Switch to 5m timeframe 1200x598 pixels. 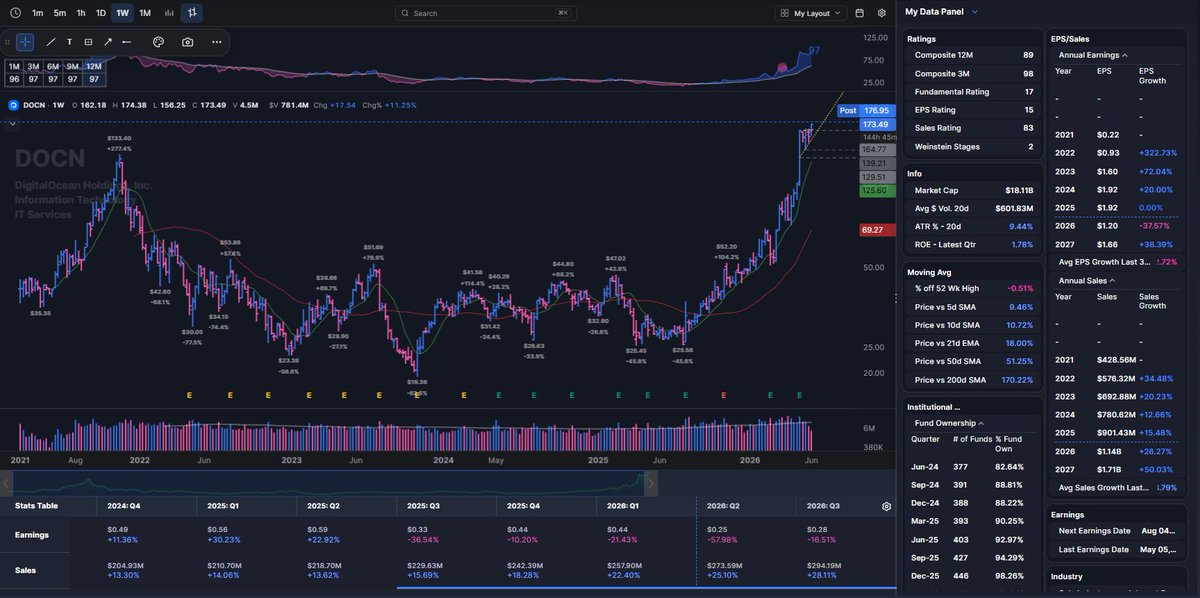[60, 13]
